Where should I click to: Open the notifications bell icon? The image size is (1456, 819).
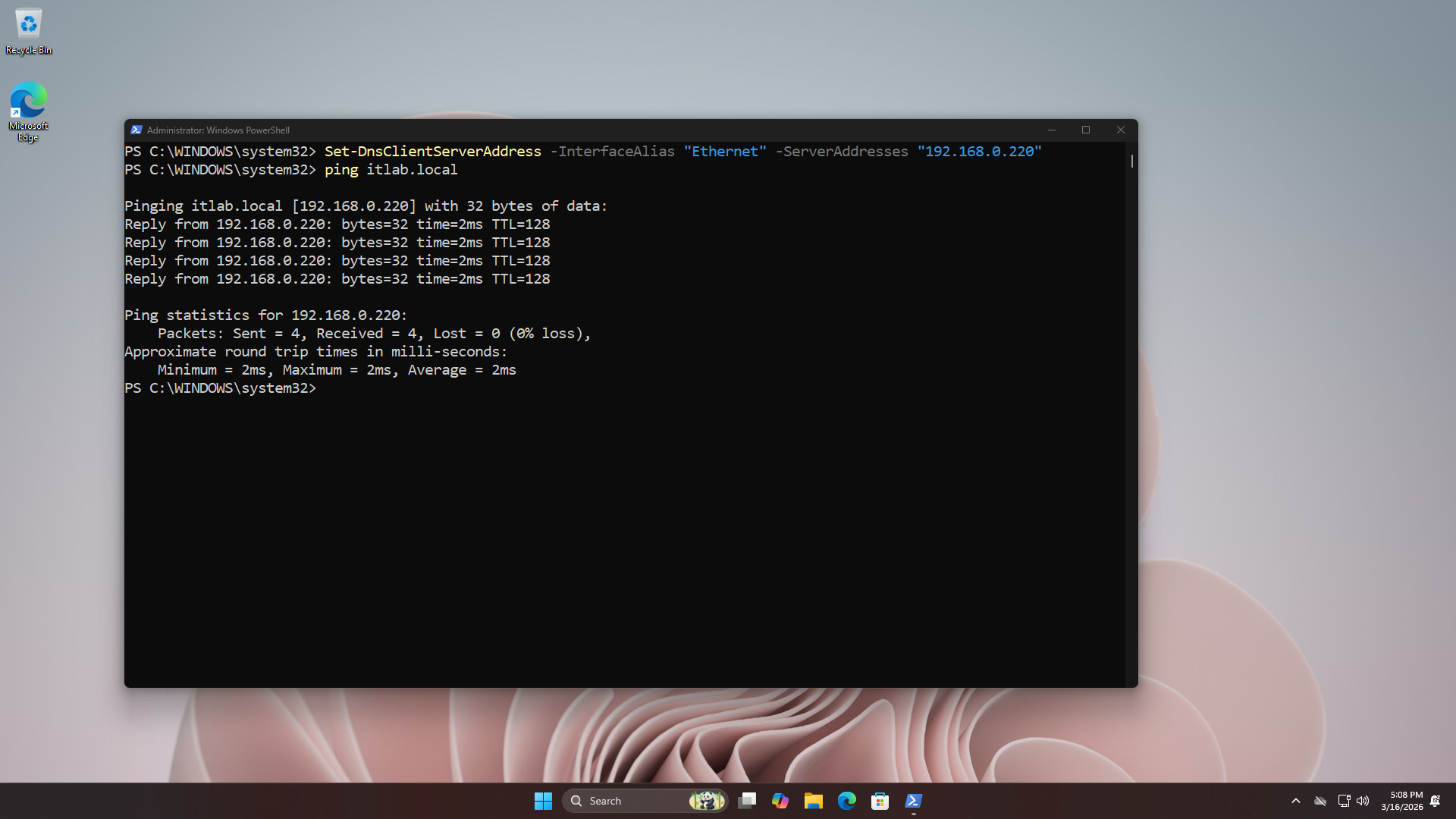(1436, 801)
